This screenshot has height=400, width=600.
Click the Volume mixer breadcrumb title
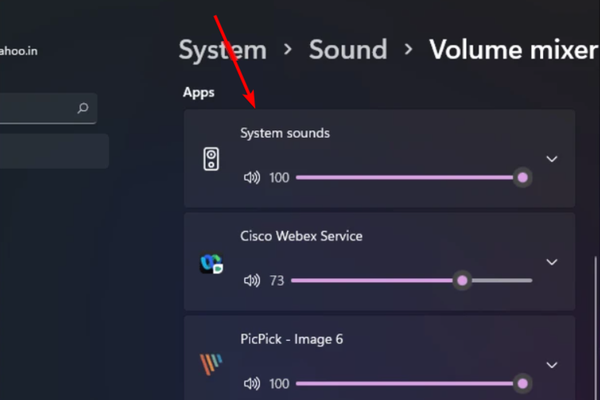click(x=512, y=49)
